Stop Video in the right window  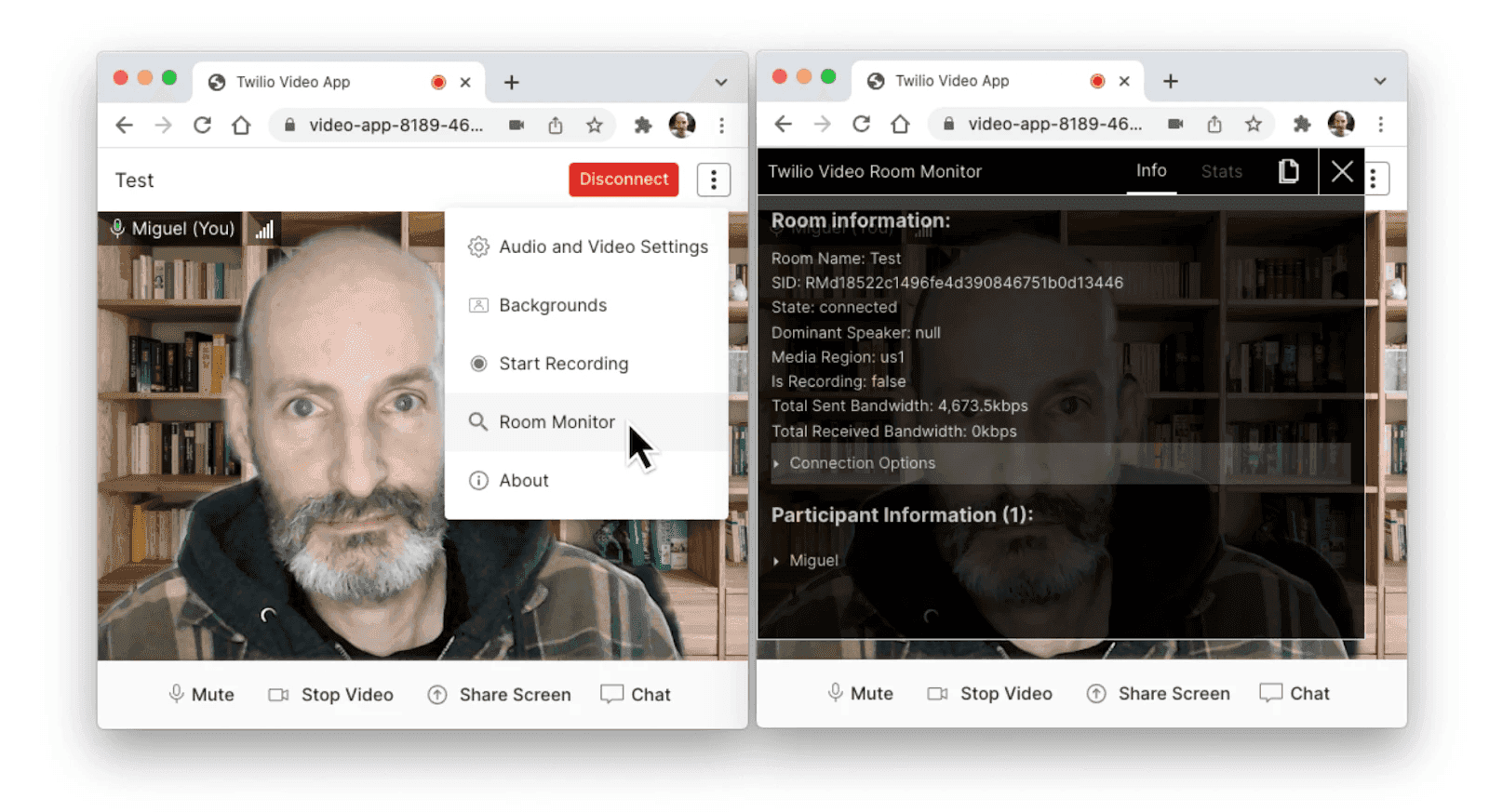click(x=990, y=694)
